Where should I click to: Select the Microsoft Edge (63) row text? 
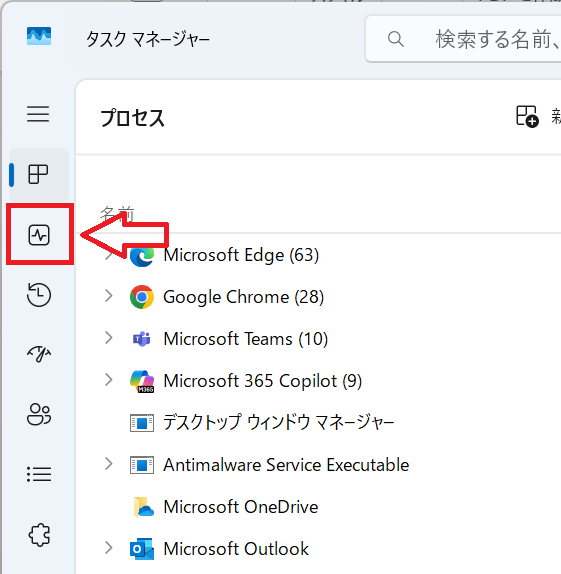pyautogui.click(x=241, y=255)
